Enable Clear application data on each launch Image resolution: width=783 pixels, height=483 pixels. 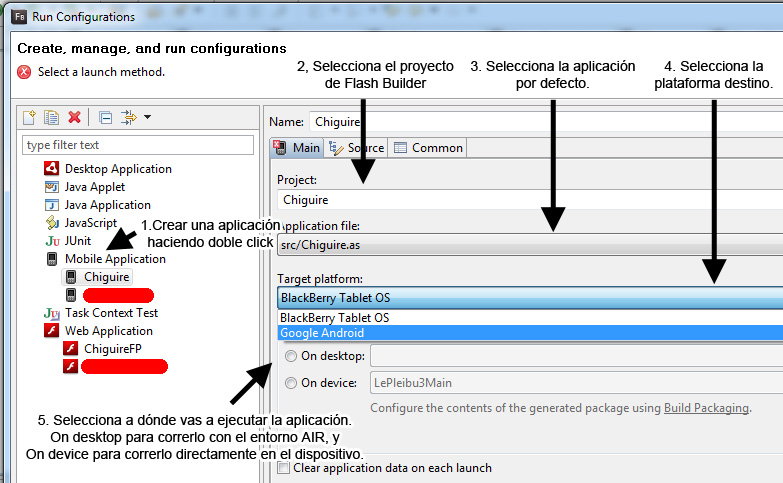tap(284, 468)
